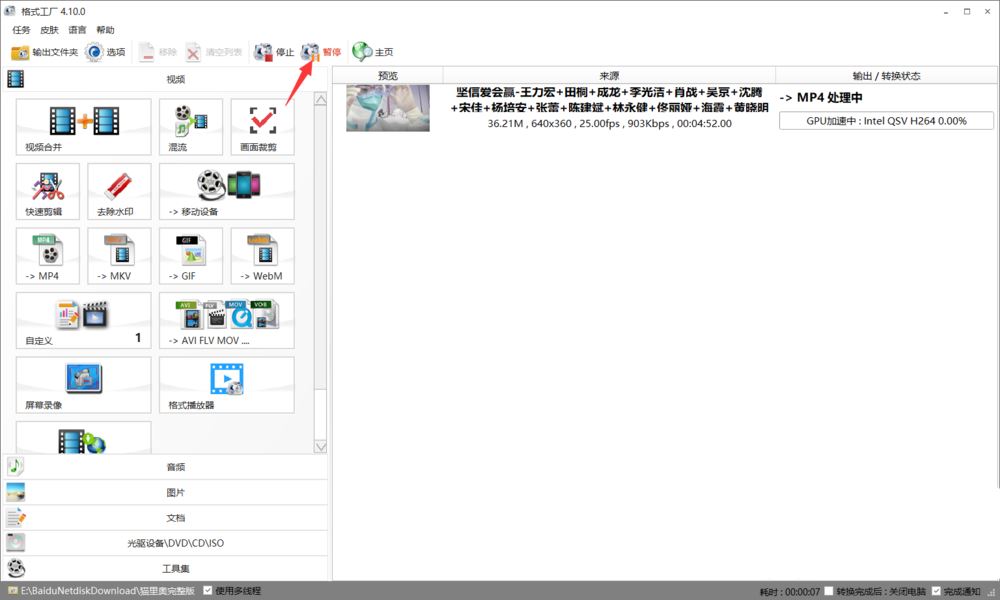The height and width of the screenshot is (600, 1000).
Task: Expand the 工具集 toolset category
Action: 166,568
